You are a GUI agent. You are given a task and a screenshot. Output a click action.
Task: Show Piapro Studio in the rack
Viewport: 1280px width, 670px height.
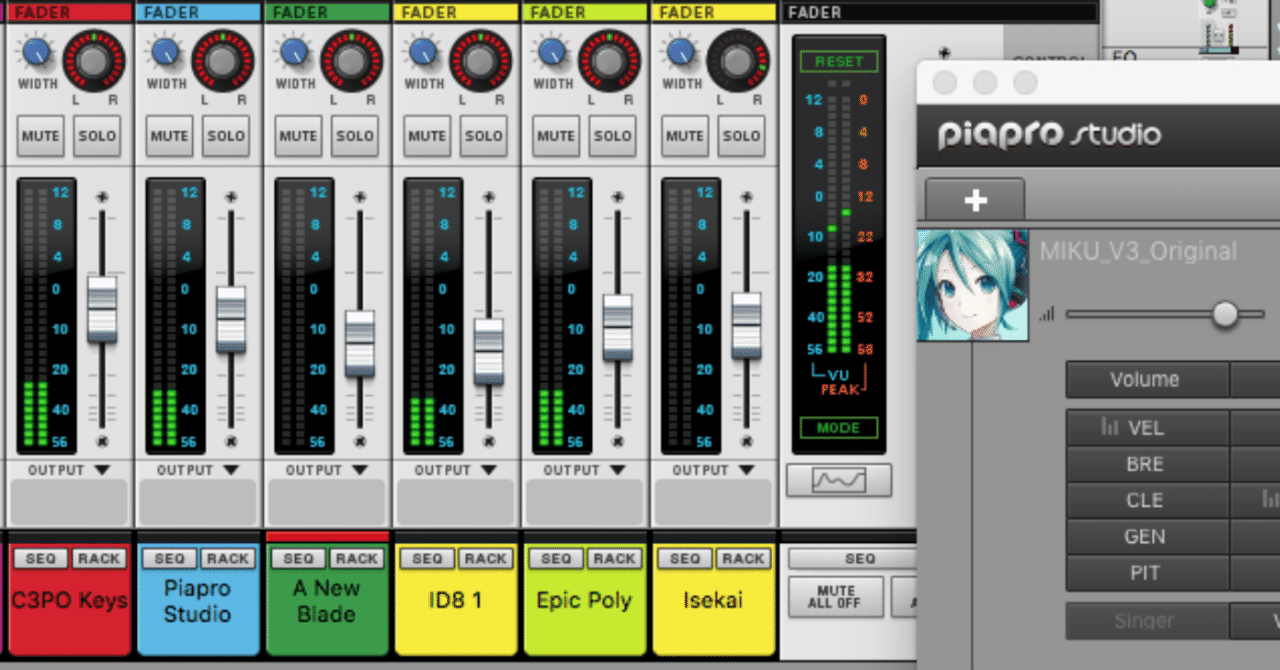click(228, 559)
